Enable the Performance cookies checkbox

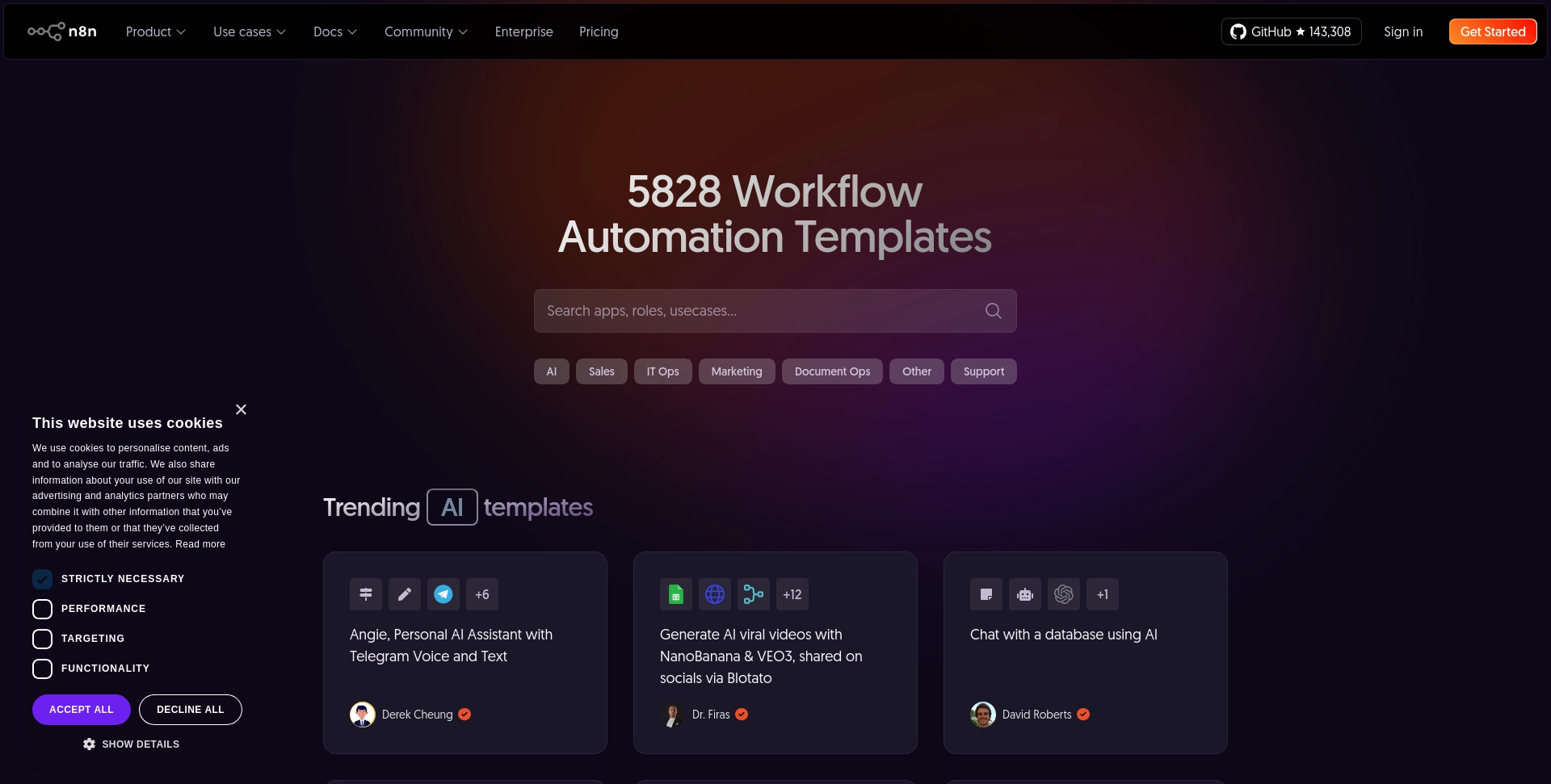[42, 609]
